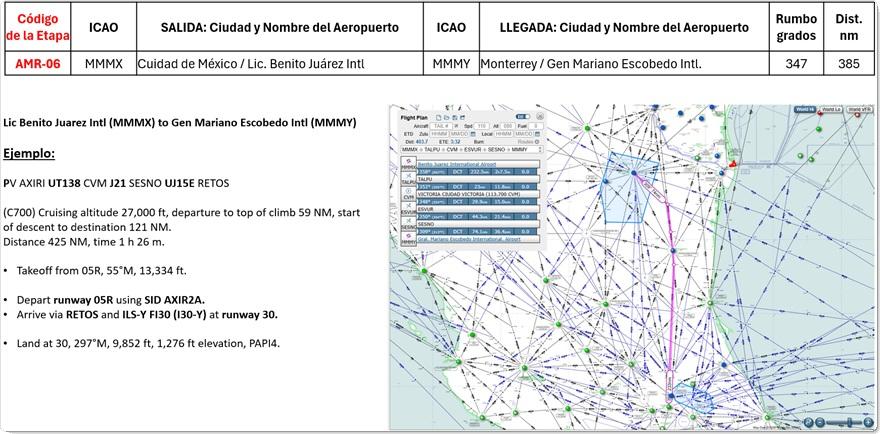Image resolution: width=880 pixels, height=434 pixels.
Task: Click the route string stepper arrows
Action: coord(540,149)
